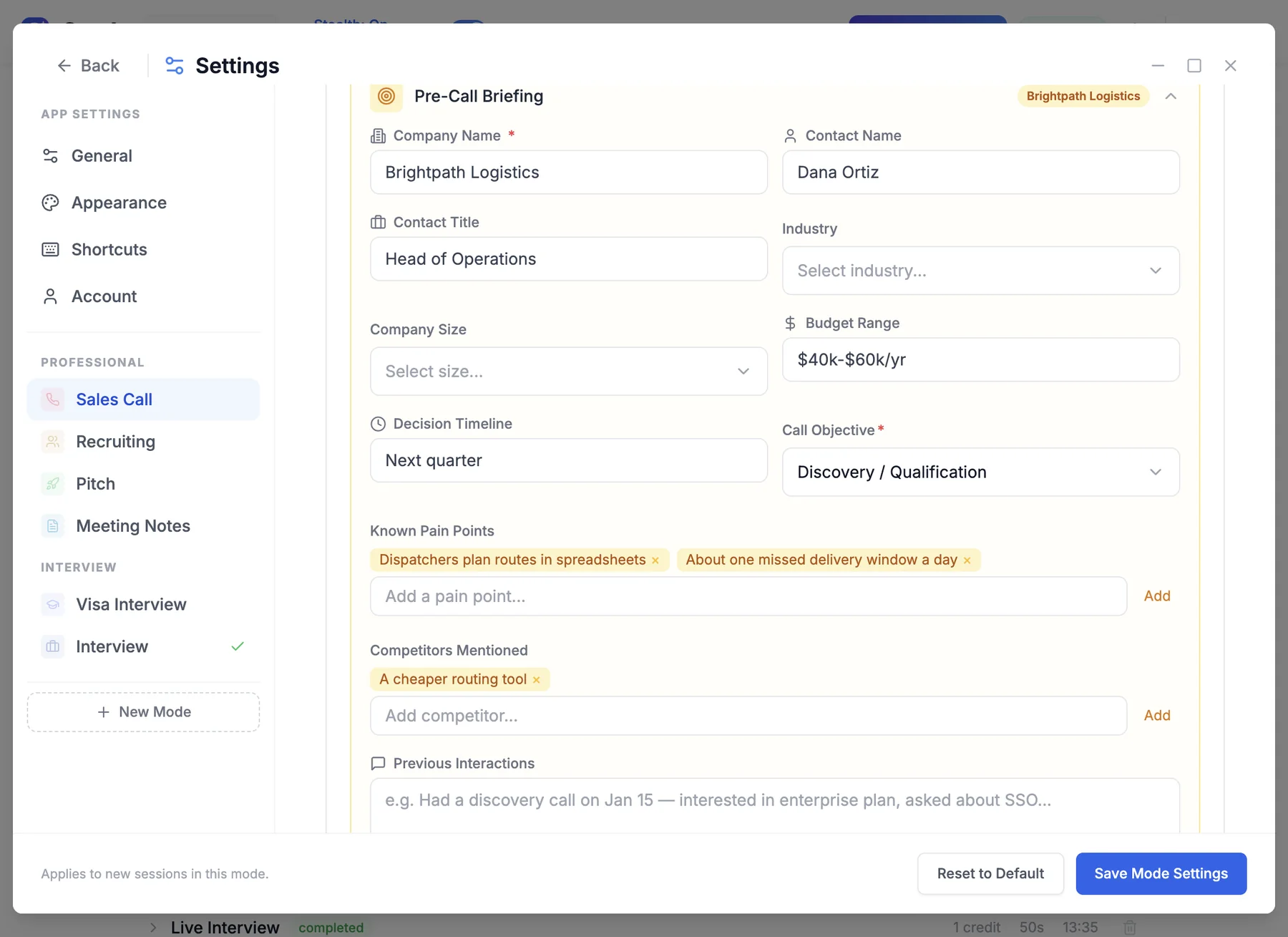This screenshot has width=1288, height=937.
Task: Click the Pitch rocket icon
Action: coord(53,484)
